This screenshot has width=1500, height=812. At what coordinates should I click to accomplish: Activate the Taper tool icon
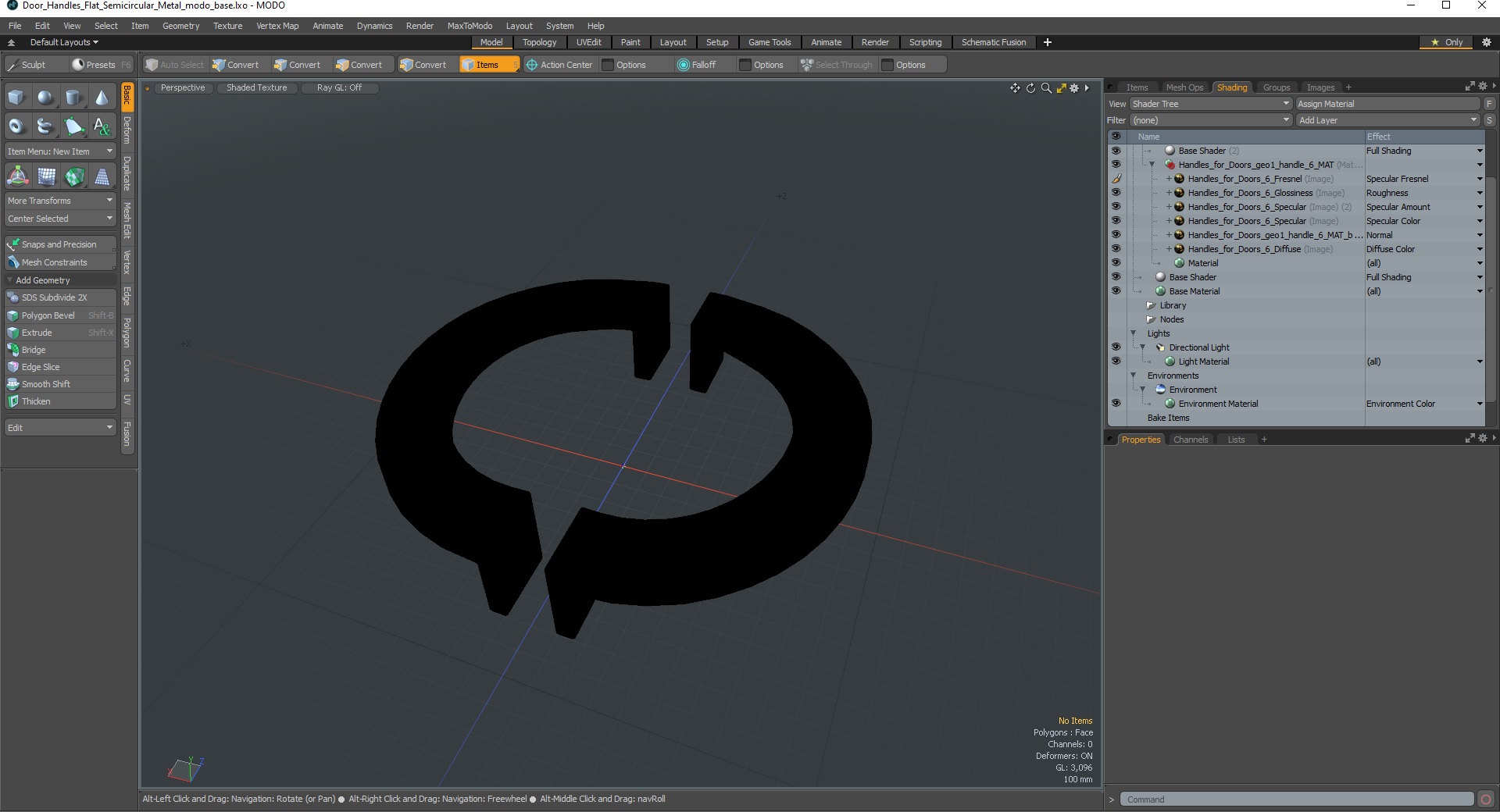click(x=102, y=176)
